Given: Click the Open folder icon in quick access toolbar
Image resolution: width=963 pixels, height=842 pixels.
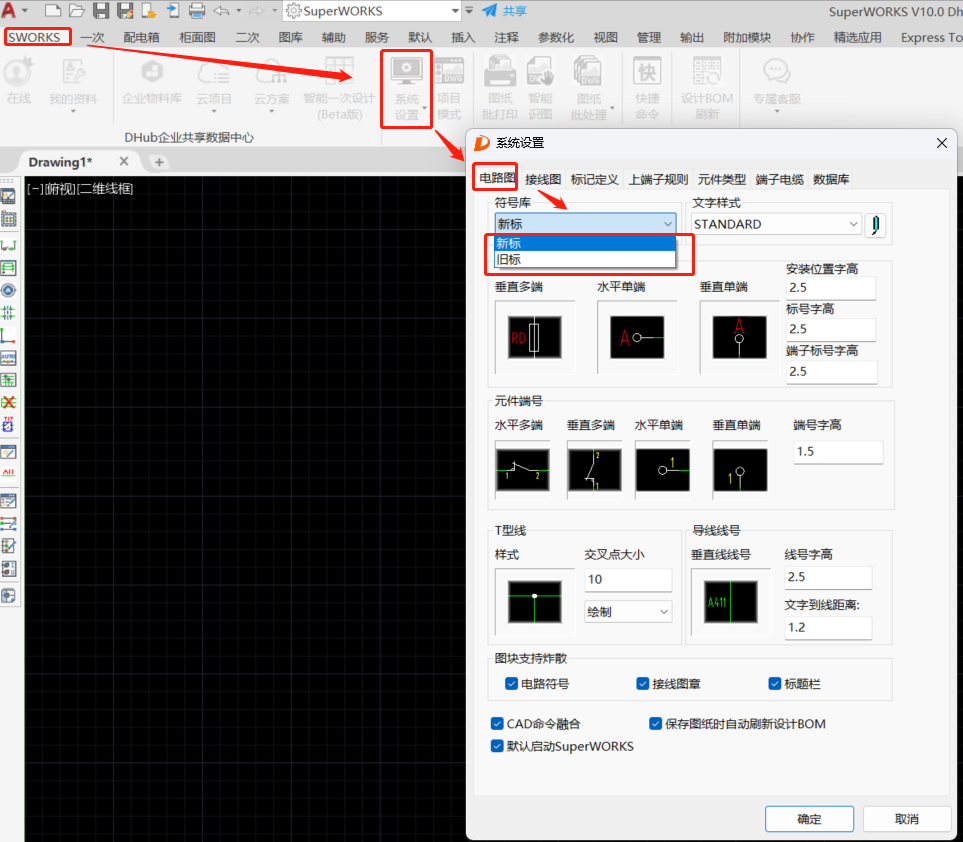Looking at the screenshot, I should click(77, 10).
